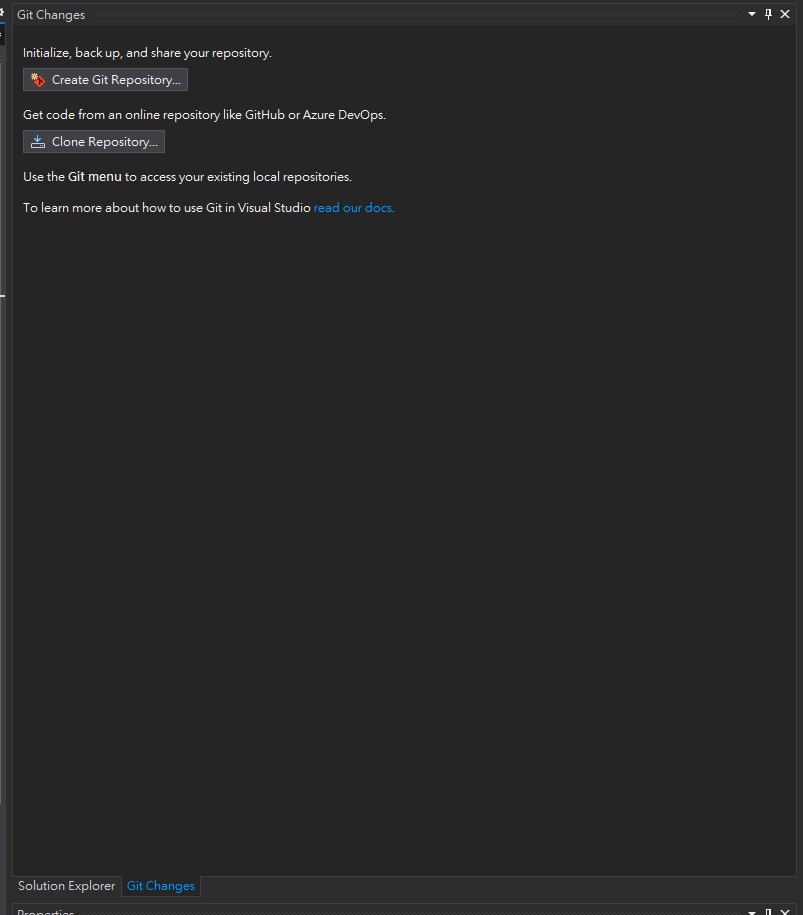Click Create Git Repository button

coord(105,79)
